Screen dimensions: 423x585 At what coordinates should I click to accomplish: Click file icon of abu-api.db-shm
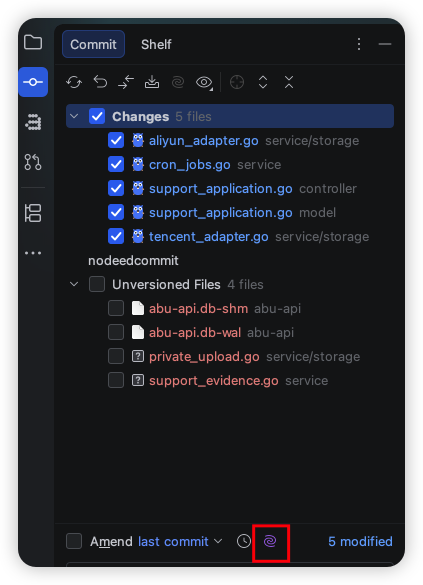tap(138, 309)
